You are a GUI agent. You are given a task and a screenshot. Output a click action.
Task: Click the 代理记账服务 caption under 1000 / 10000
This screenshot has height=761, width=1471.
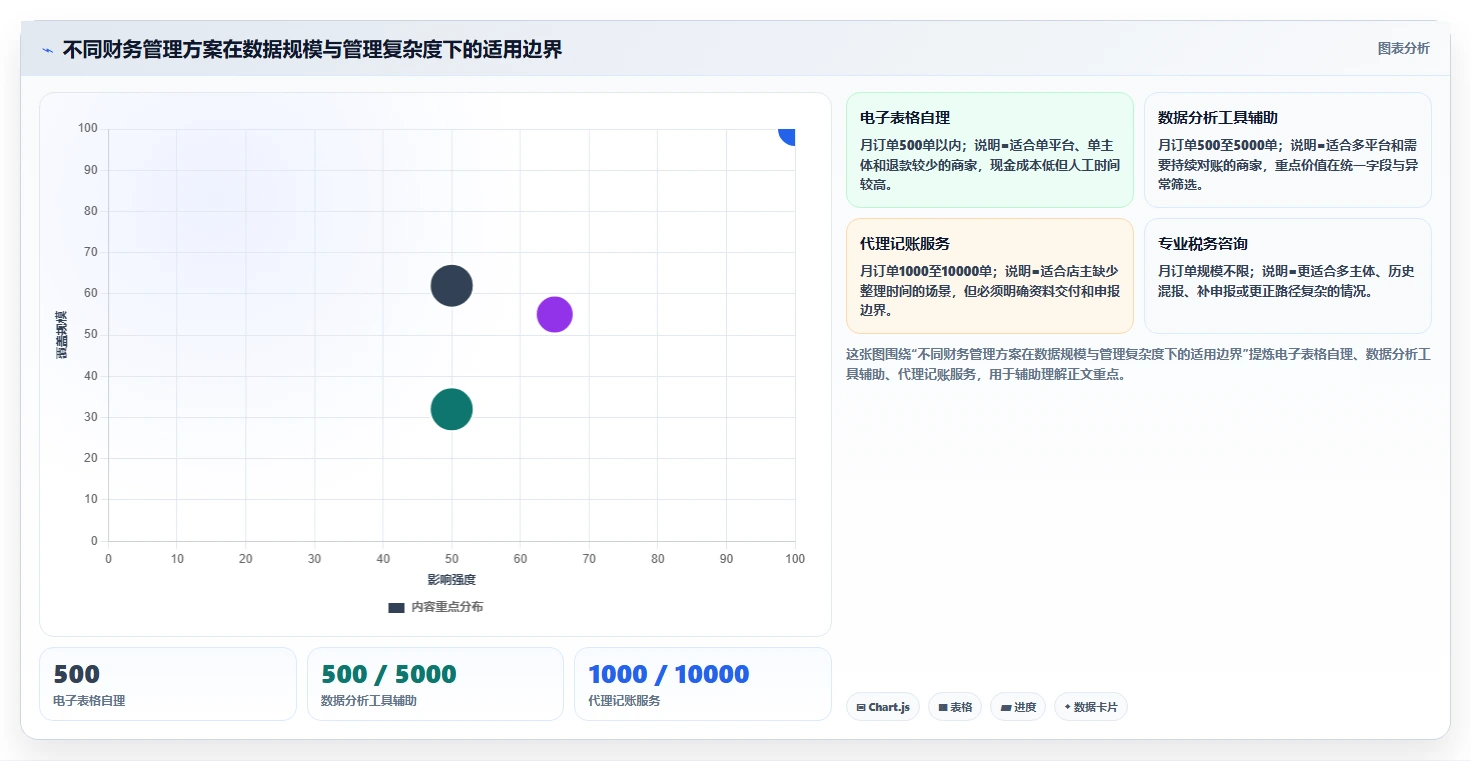(x=624, y=701)
